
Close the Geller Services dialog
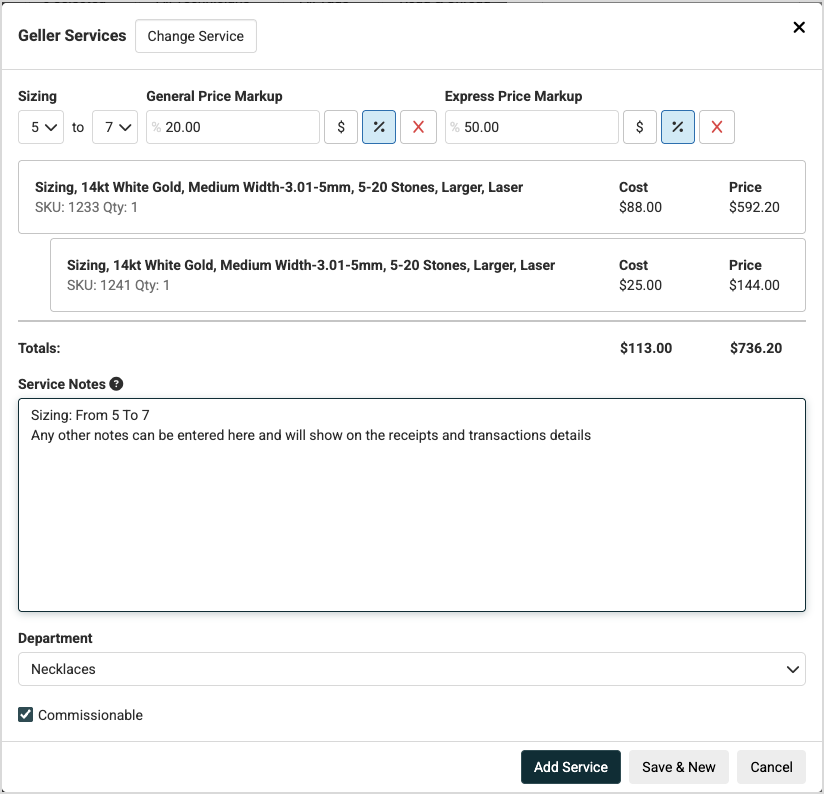coord(799,27)
